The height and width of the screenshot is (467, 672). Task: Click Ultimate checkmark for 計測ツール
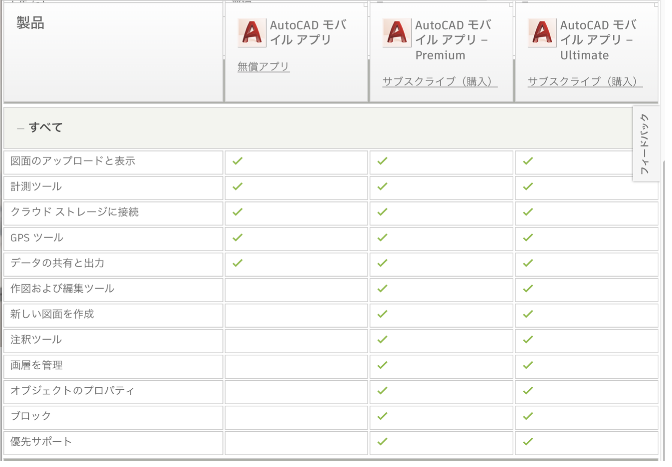tap(528, 187)
